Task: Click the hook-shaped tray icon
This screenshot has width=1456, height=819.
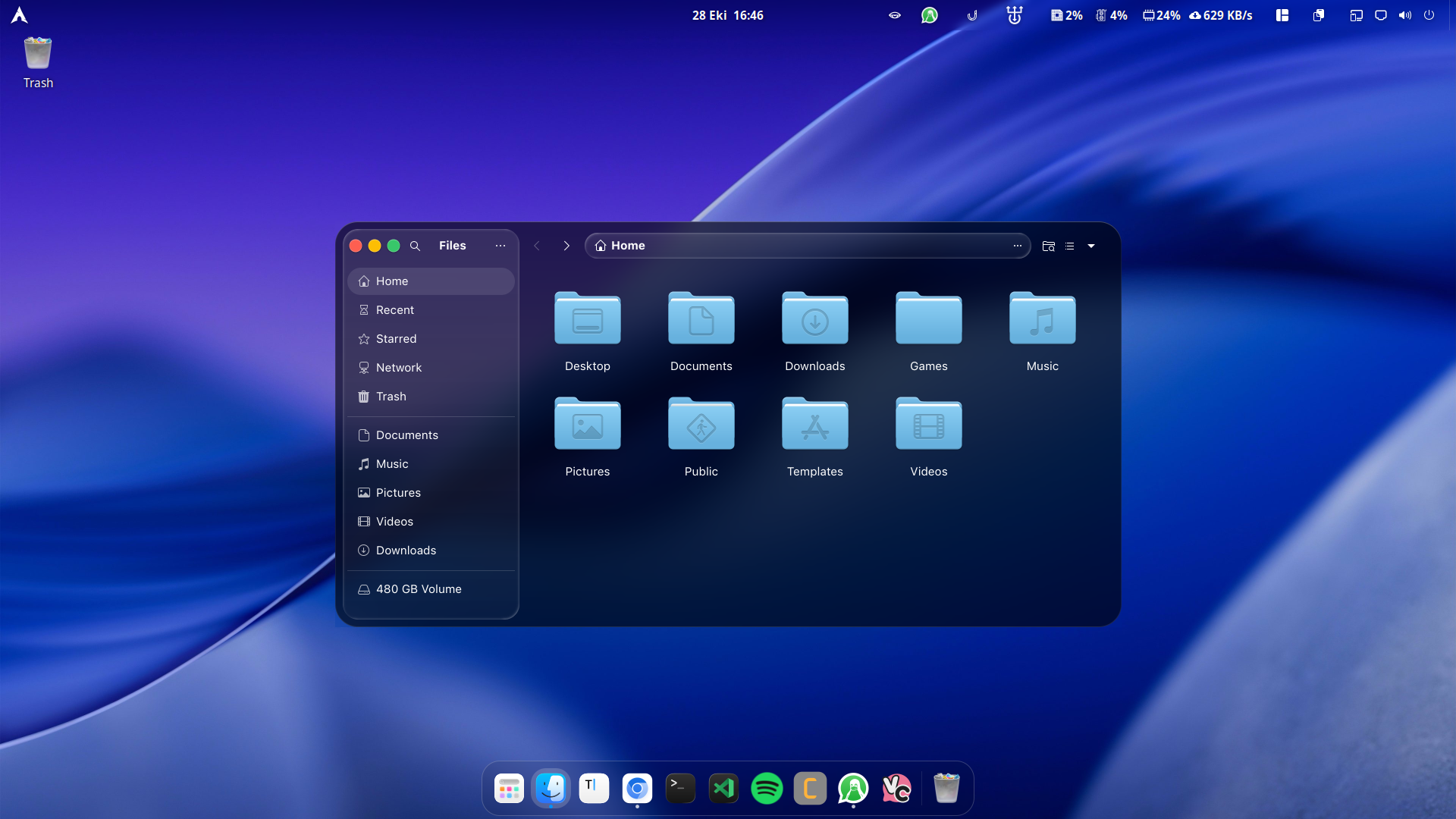Action: [972, 15]
